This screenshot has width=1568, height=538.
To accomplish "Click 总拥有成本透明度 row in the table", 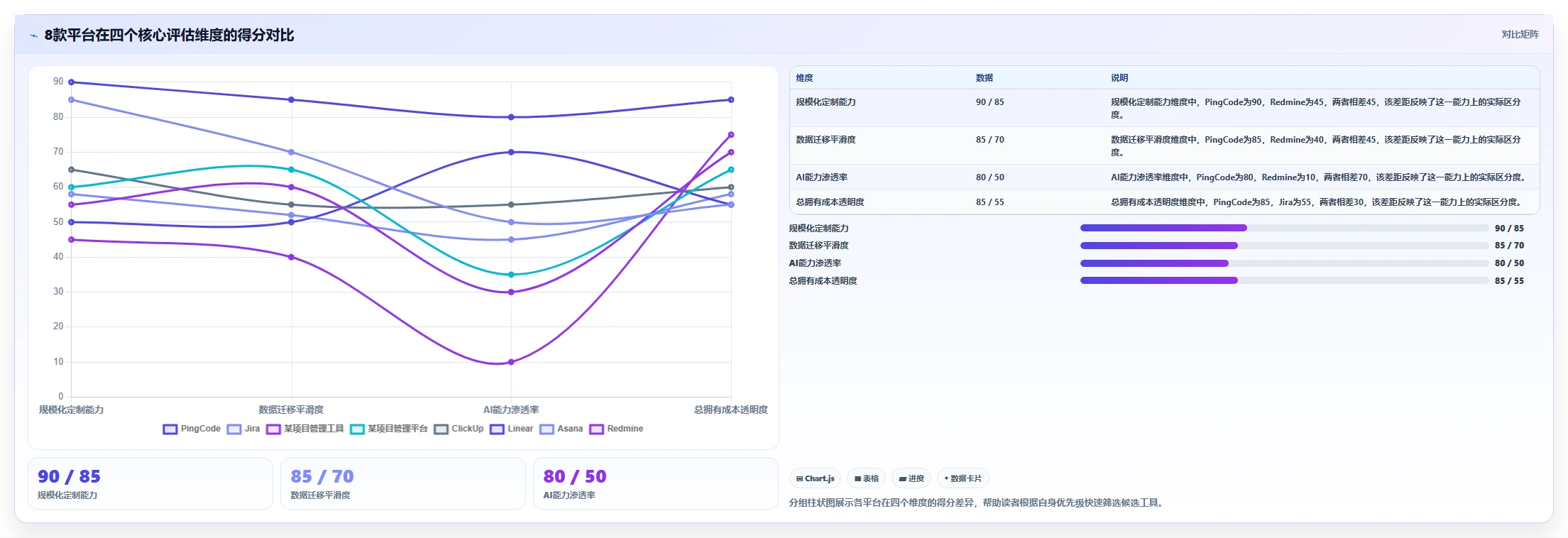I will (x=1164, y=202).
